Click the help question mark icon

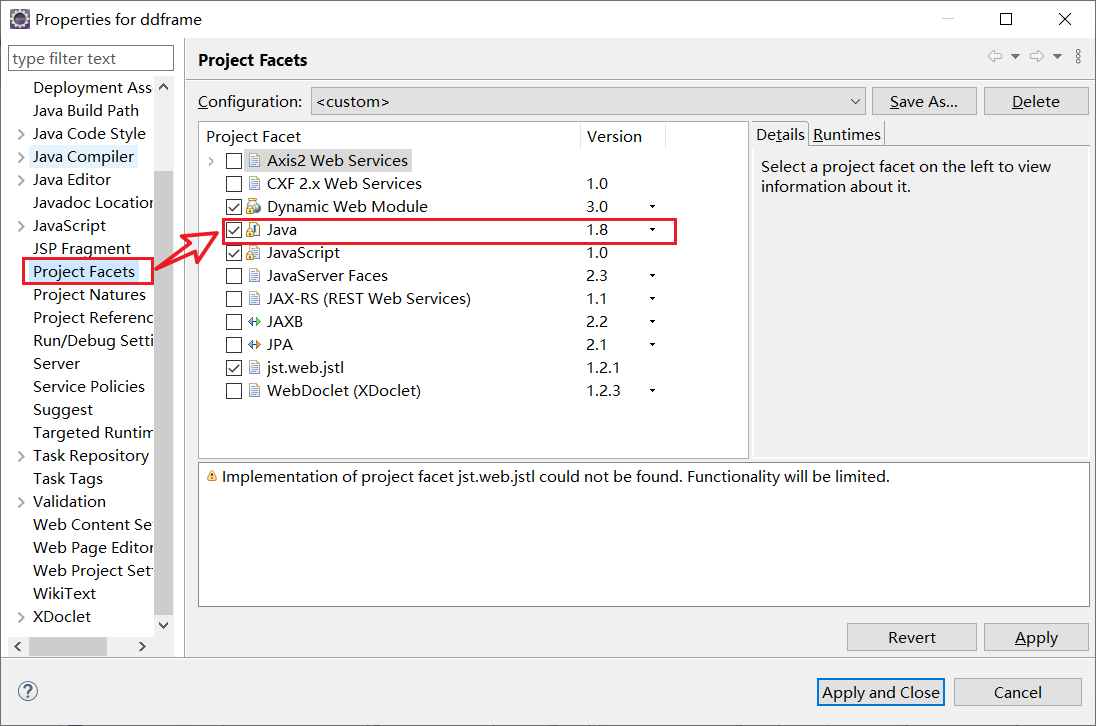click(x=28, y=691)
